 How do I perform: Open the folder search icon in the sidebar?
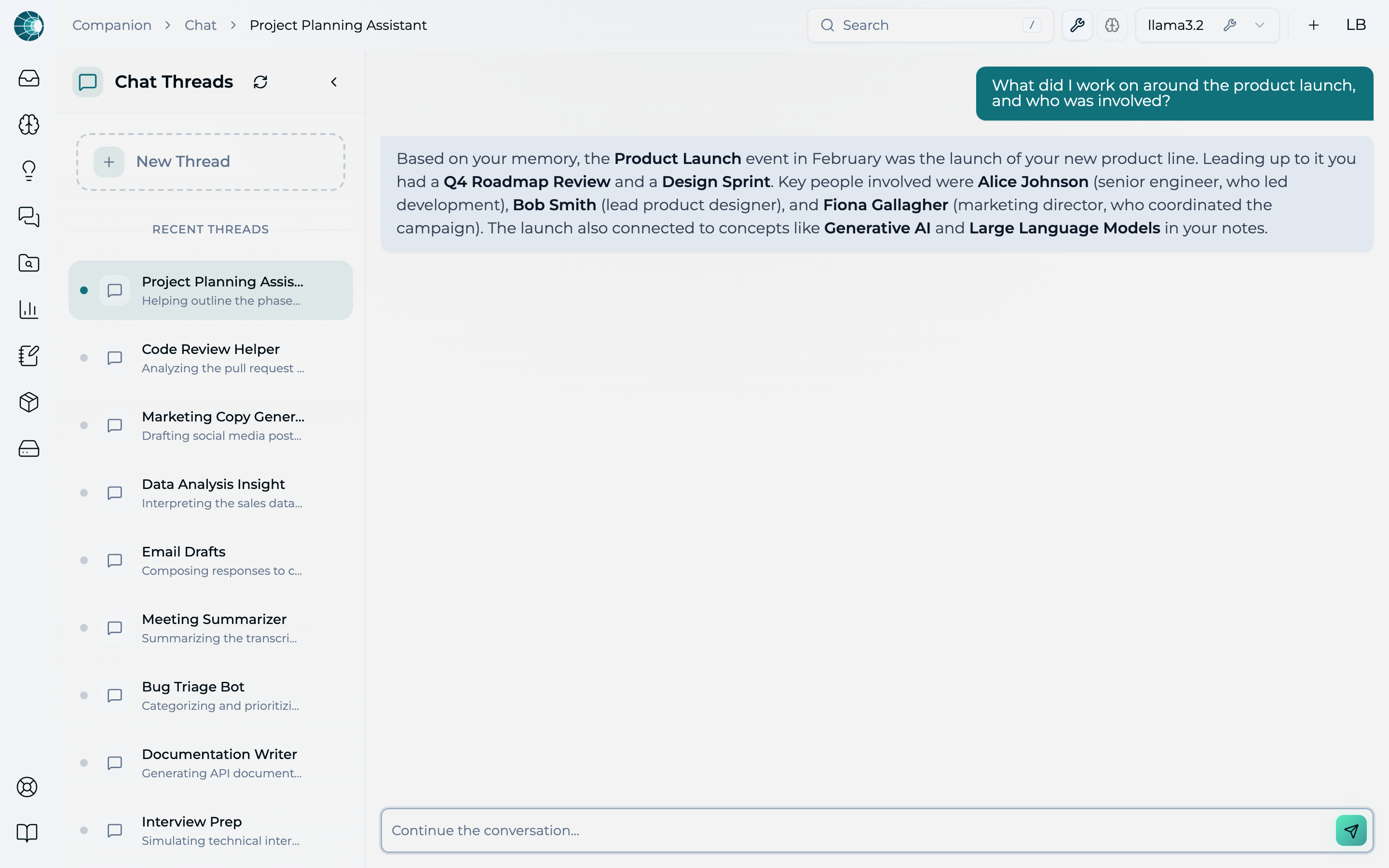pyautogui.click(x=29, y=263)
